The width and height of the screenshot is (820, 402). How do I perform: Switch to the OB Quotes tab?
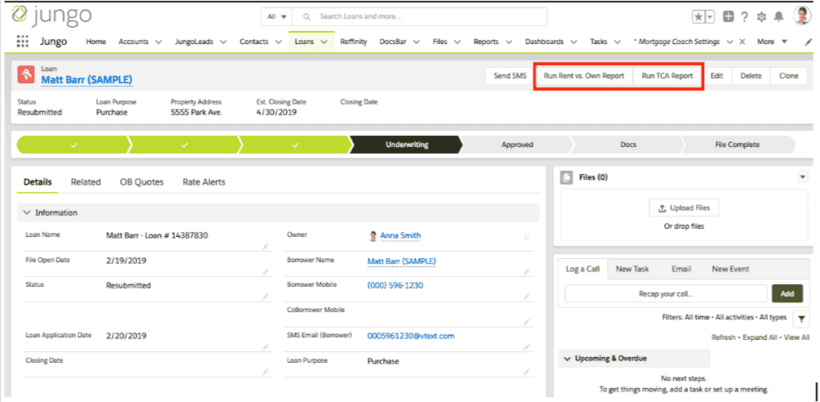coord(141,182)
